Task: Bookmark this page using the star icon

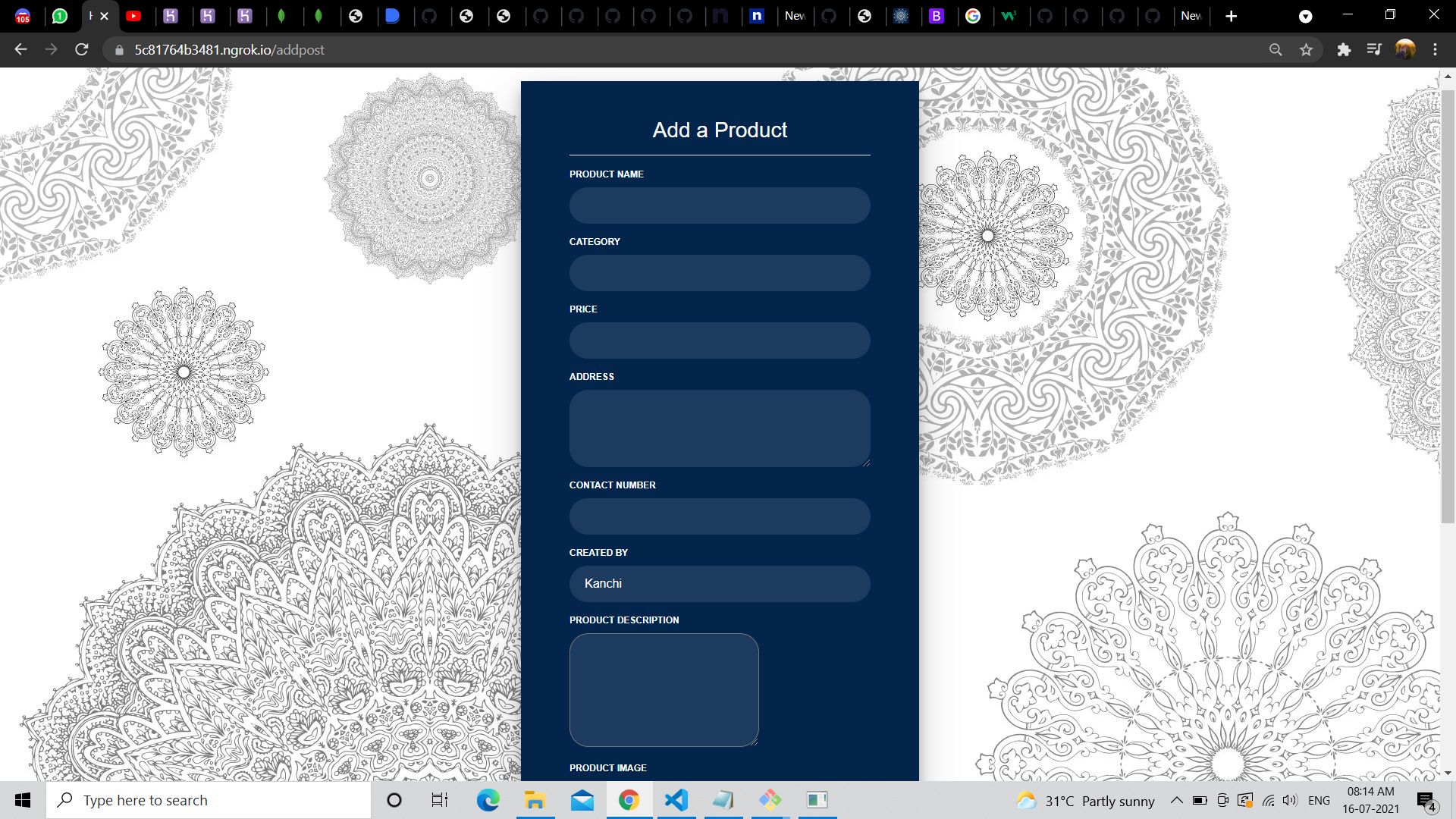Action: point(1306,49)
